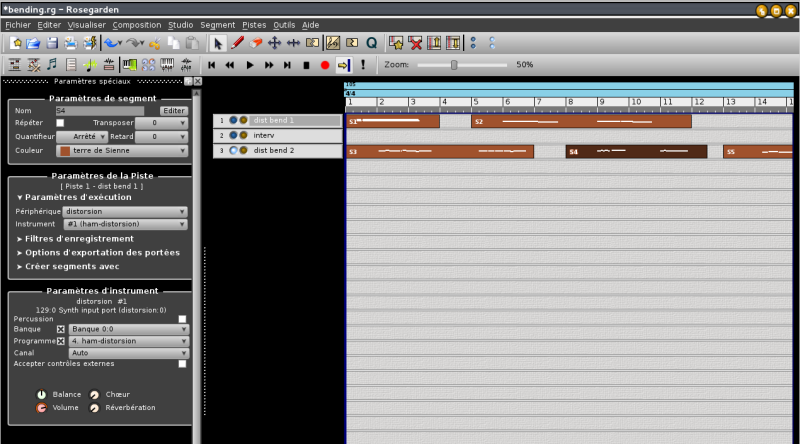
Task: Open the Transposer dropdown
Action: point(162,123)
